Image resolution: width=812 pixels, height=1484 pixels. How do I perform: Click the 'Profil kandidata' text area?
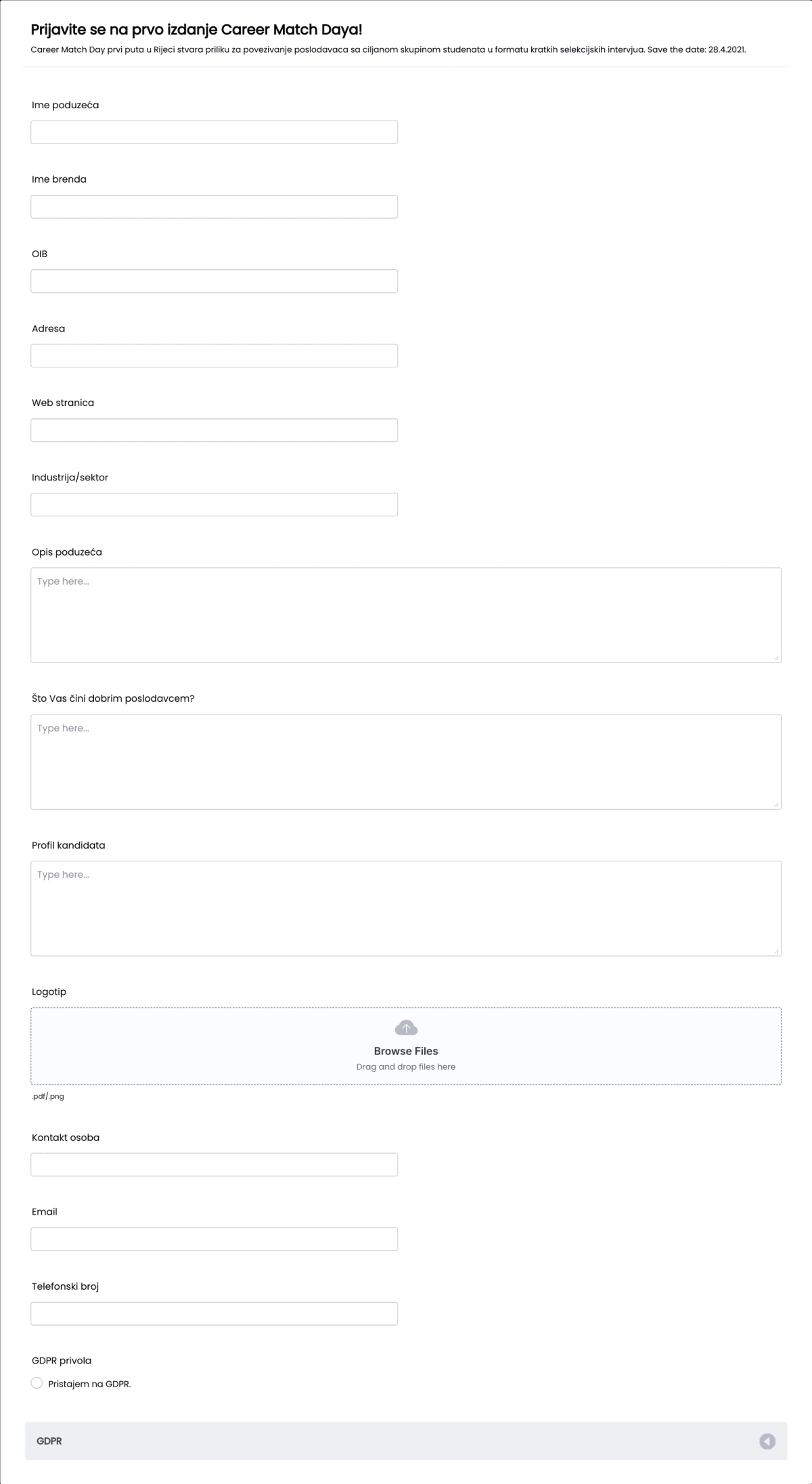click(x=406, y=907)
